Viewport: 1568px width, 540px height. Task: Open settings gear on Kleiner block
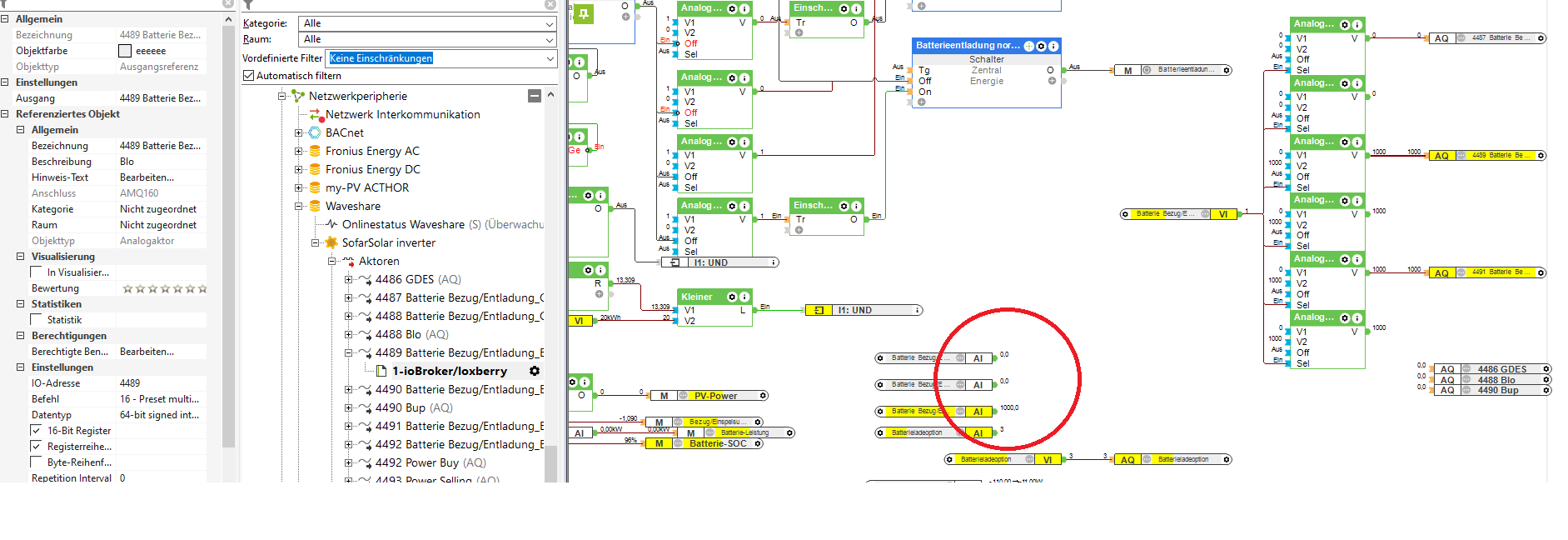tap(733, 297)
